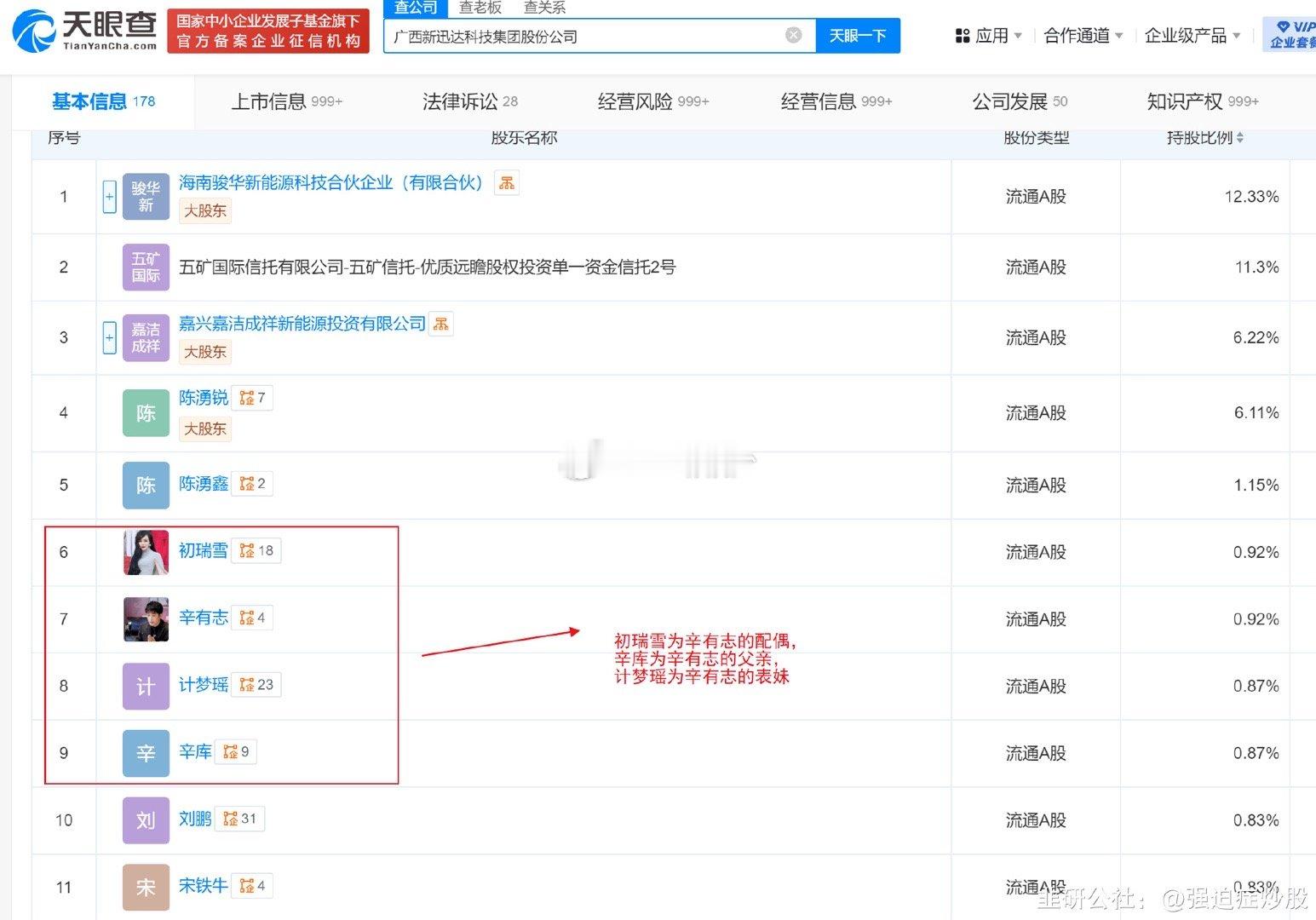Click the 计 avatar tile
This screenshot has height=920, width=1316.
click(x=146, y=687)
